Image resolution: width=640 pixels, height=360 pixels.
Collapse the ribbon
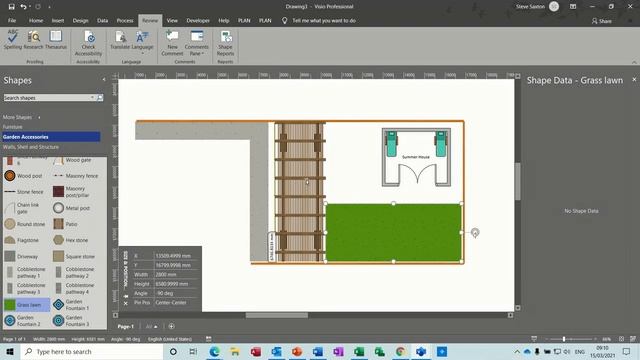634,62
